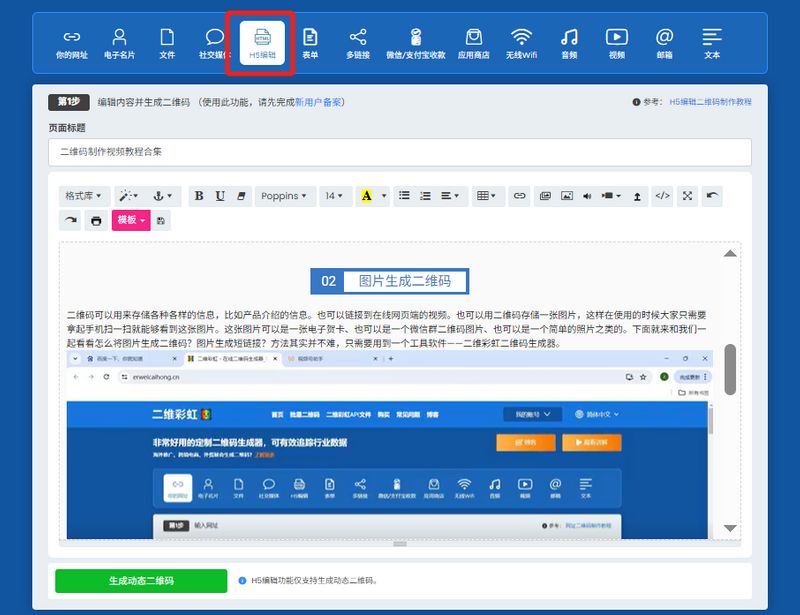Image resolution: width=800 pixels, height=615 pixels.
Task: Click the insert link icon
Action: pos(519,196)
